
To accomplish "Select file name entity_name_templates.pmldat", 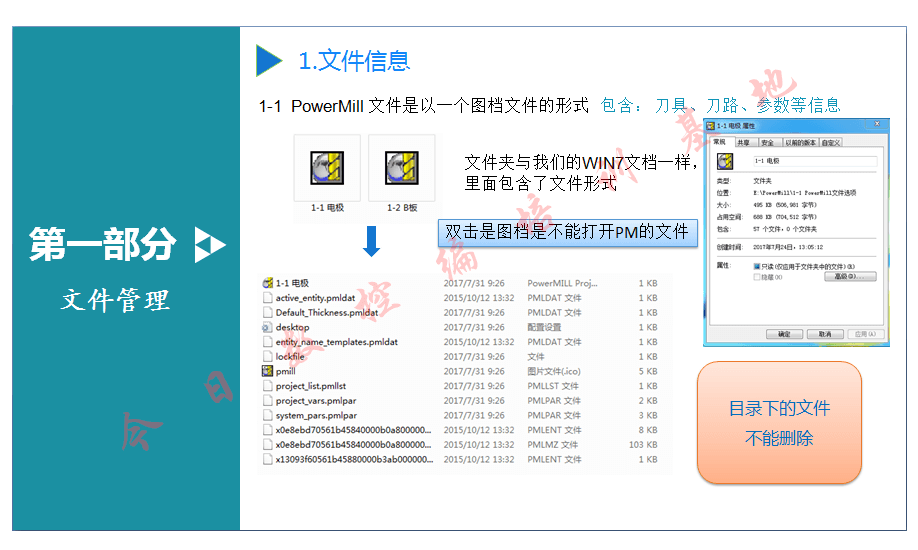I will pos(337,341).
